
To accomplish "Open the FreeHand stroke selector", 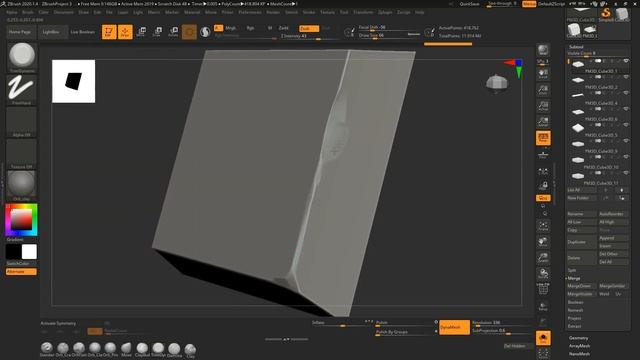I will click(x=22, y=89).
